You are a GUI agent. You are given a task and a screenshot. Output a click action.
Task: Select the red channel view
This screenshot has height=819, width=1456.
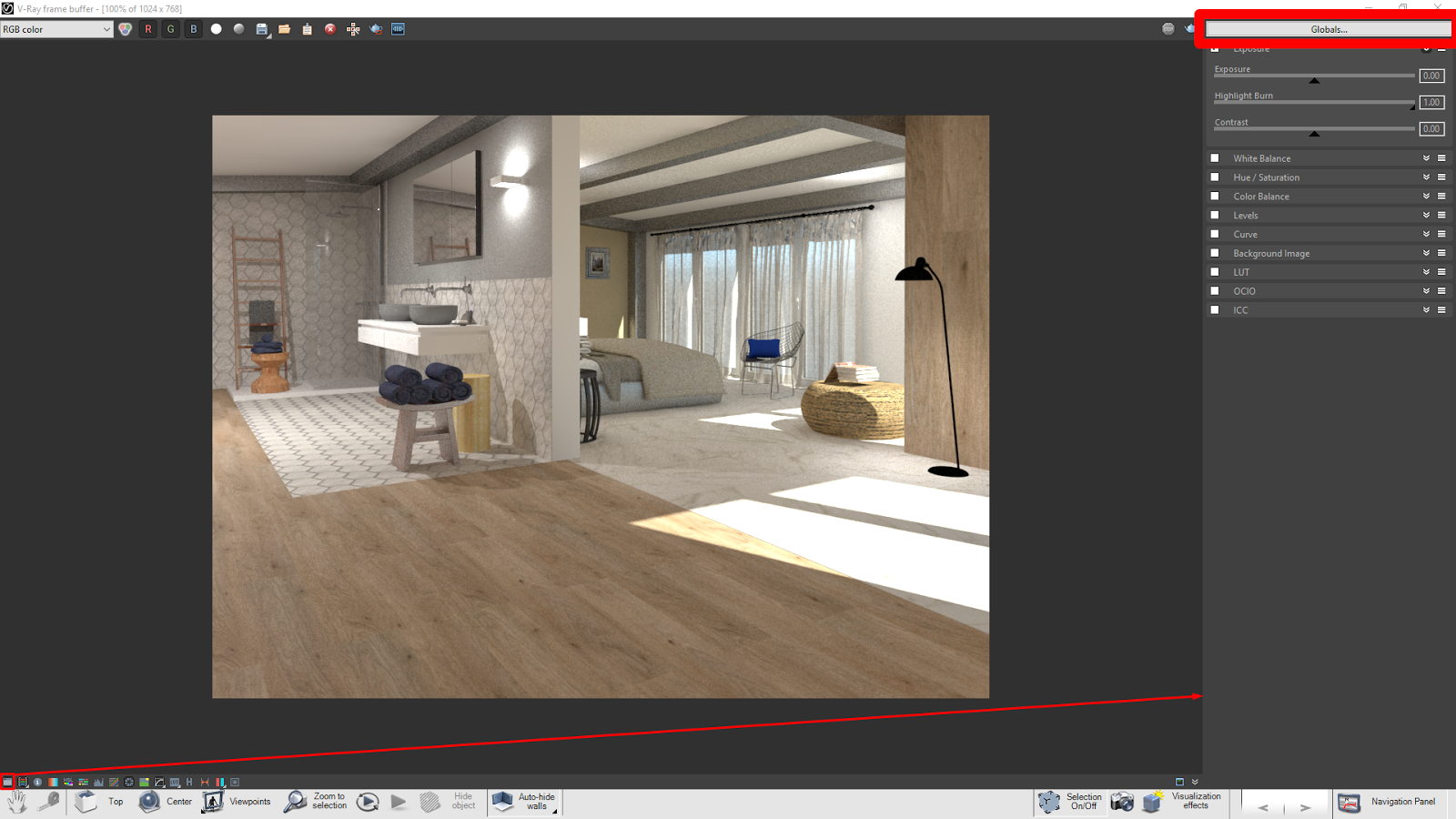pyautogui.click(x=147, y=28)
